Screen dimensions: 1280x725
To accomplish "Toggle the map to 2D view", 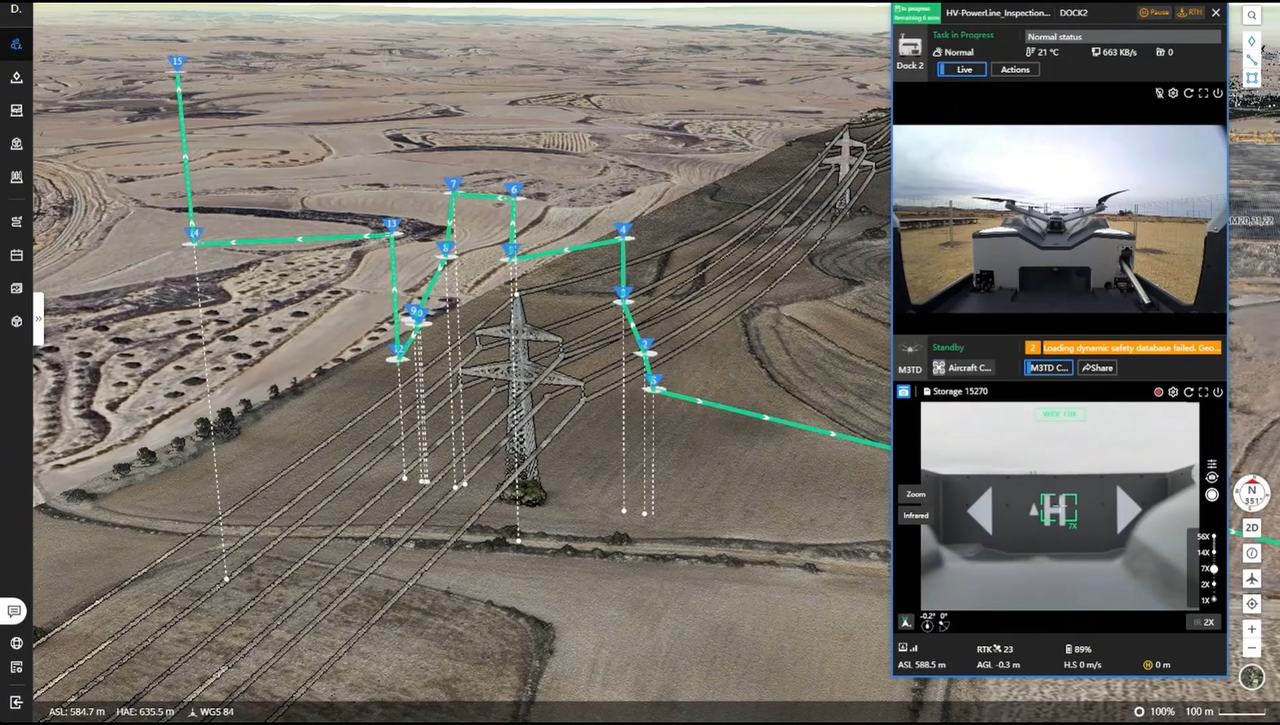I will pos(1252,527).
